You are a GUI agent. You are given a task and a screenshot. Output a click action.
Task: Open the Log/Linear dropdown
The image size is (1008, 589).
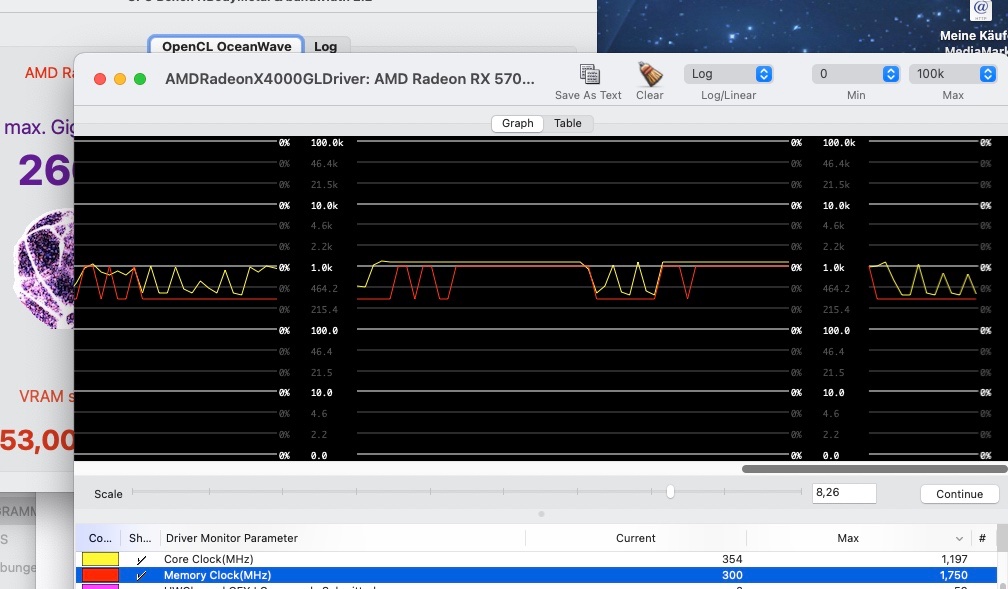[x=729, y=74]
